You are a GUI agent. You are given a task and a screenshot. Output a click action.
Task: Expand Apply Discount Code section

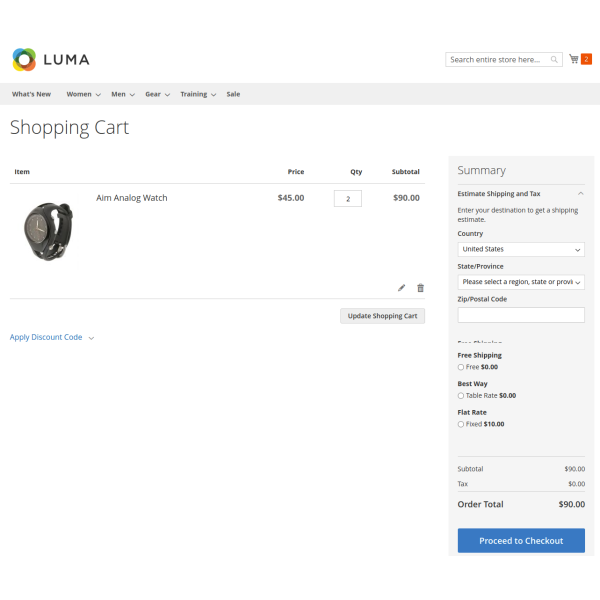[51, 337]
